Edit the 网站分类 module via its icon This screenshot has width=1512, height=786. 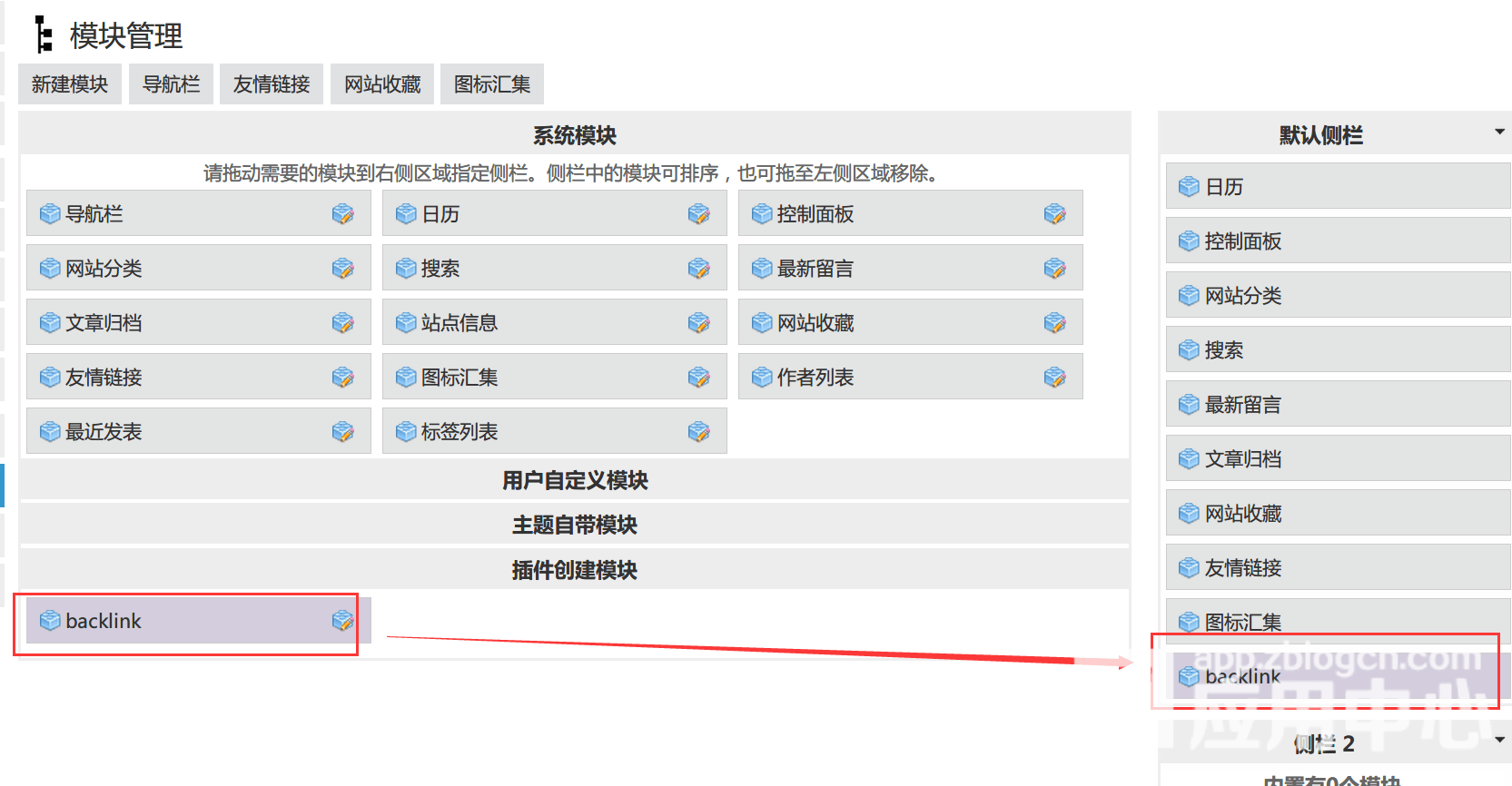click(342, 269)
